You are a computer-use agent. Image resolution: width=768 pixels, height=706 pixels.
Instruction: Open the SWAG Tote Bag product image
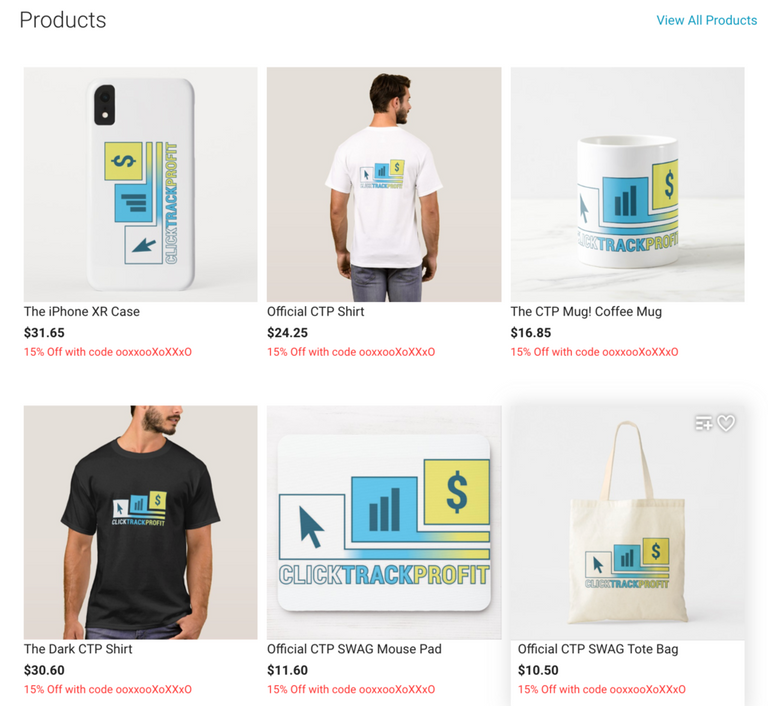(x=627, y=522)
